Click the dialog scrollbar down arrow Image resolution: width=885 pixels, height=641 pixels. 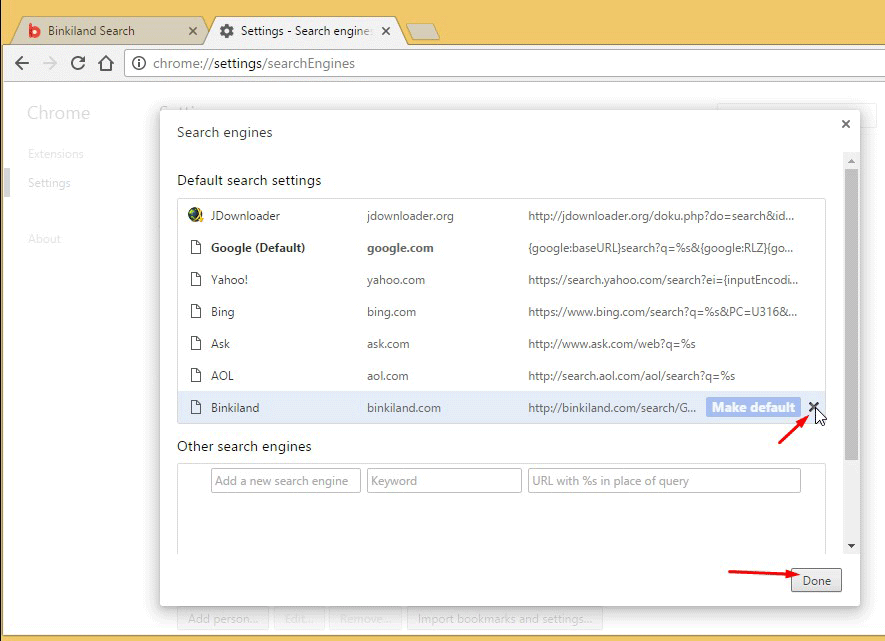(851, 546)
